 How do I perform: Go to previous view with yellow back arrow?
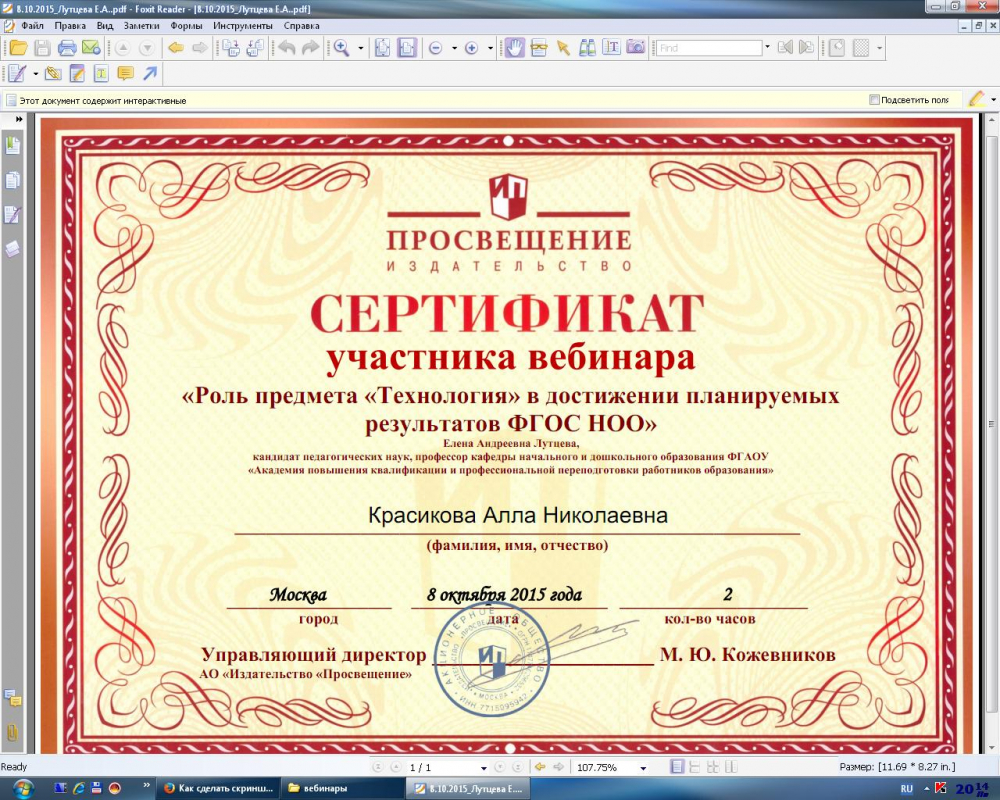coord(176,48)
